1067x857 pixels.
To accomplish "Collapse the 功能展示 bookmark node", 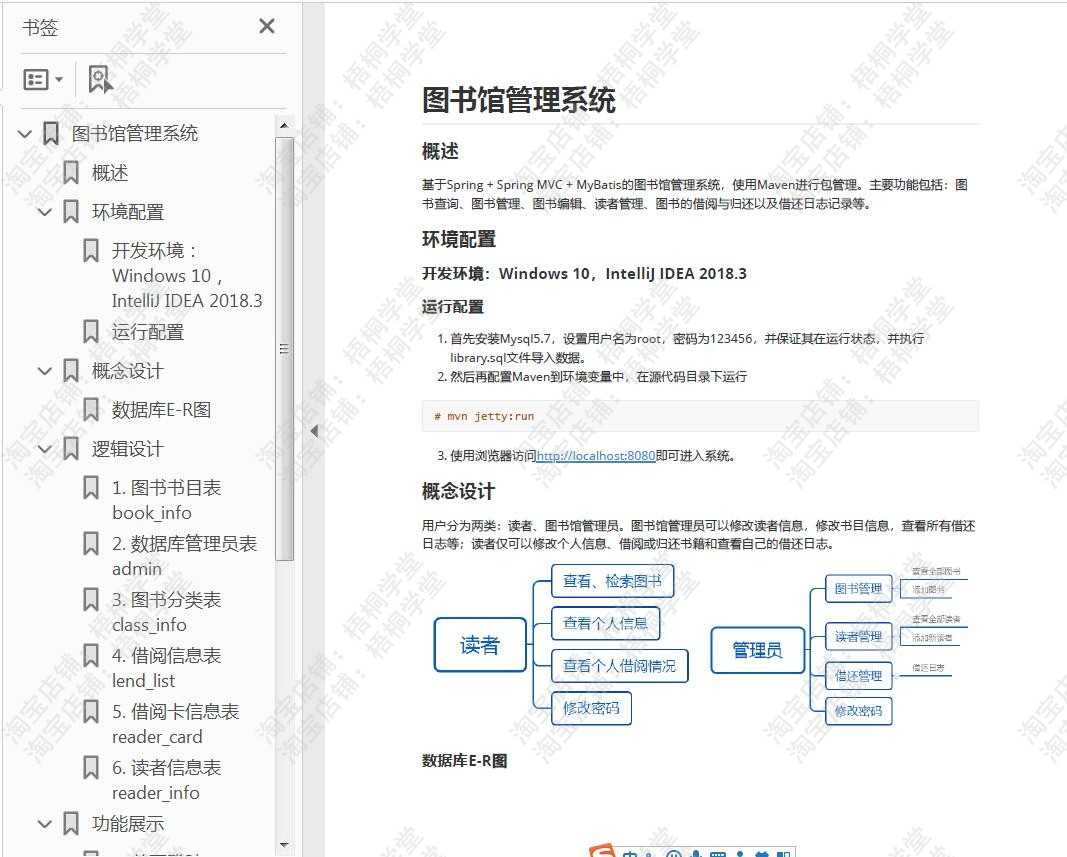I will (x=45, y=824).
